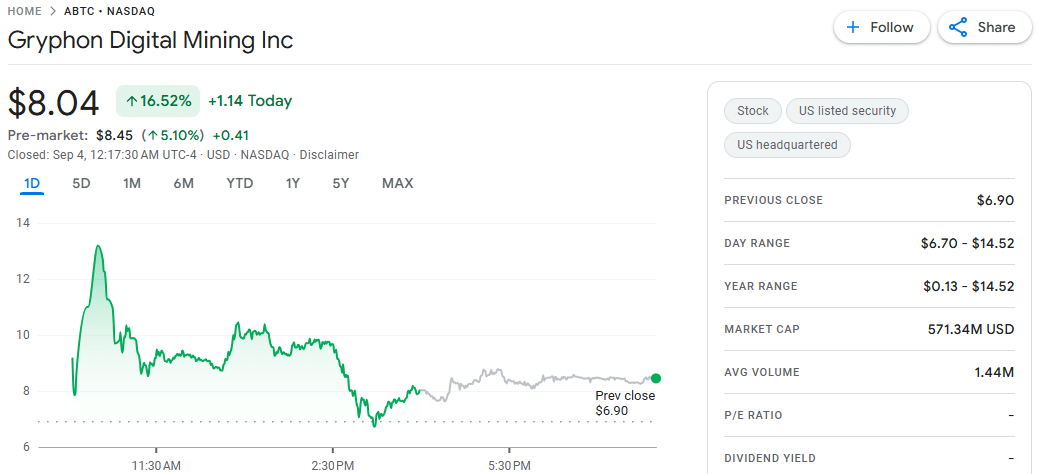Show MAX chart range
Screen dimensions: 1040x474
point(397,184)
